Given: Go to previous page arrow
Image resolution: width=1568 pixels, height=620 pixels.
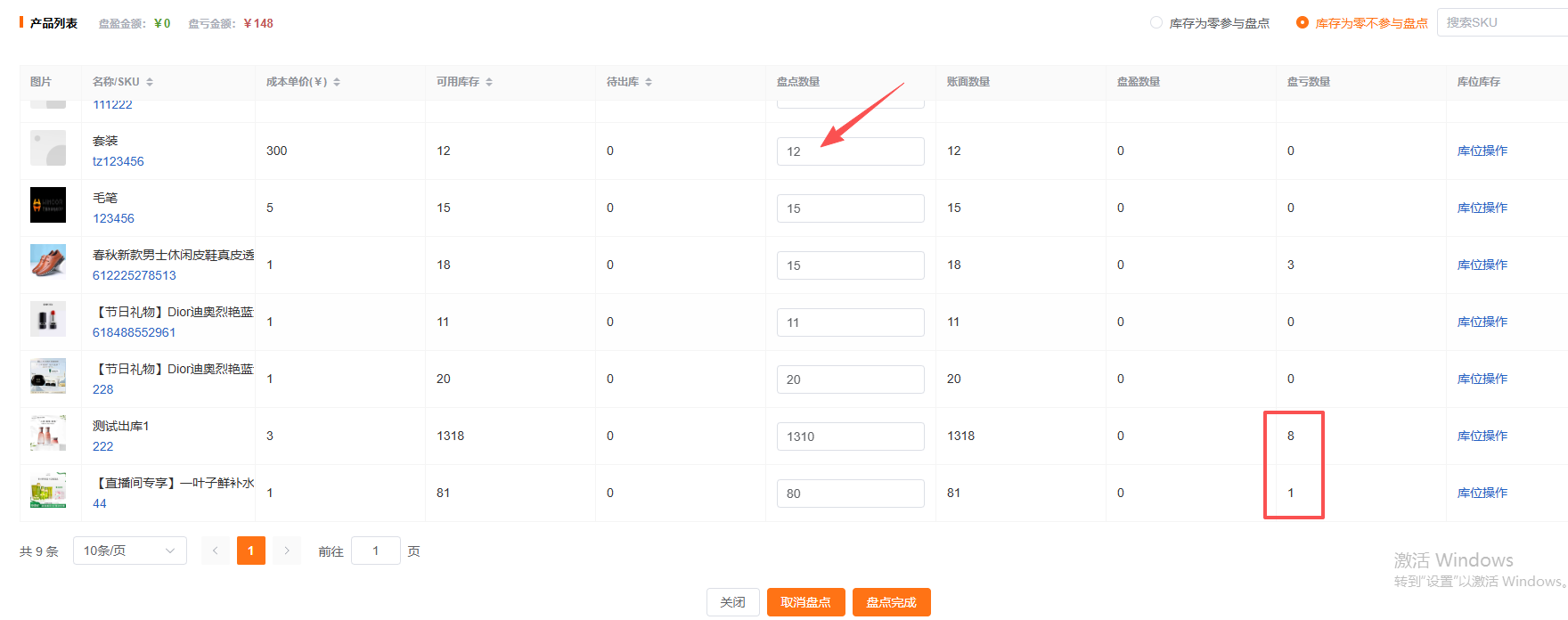Looking at the screenshot, I should (216, 551).
